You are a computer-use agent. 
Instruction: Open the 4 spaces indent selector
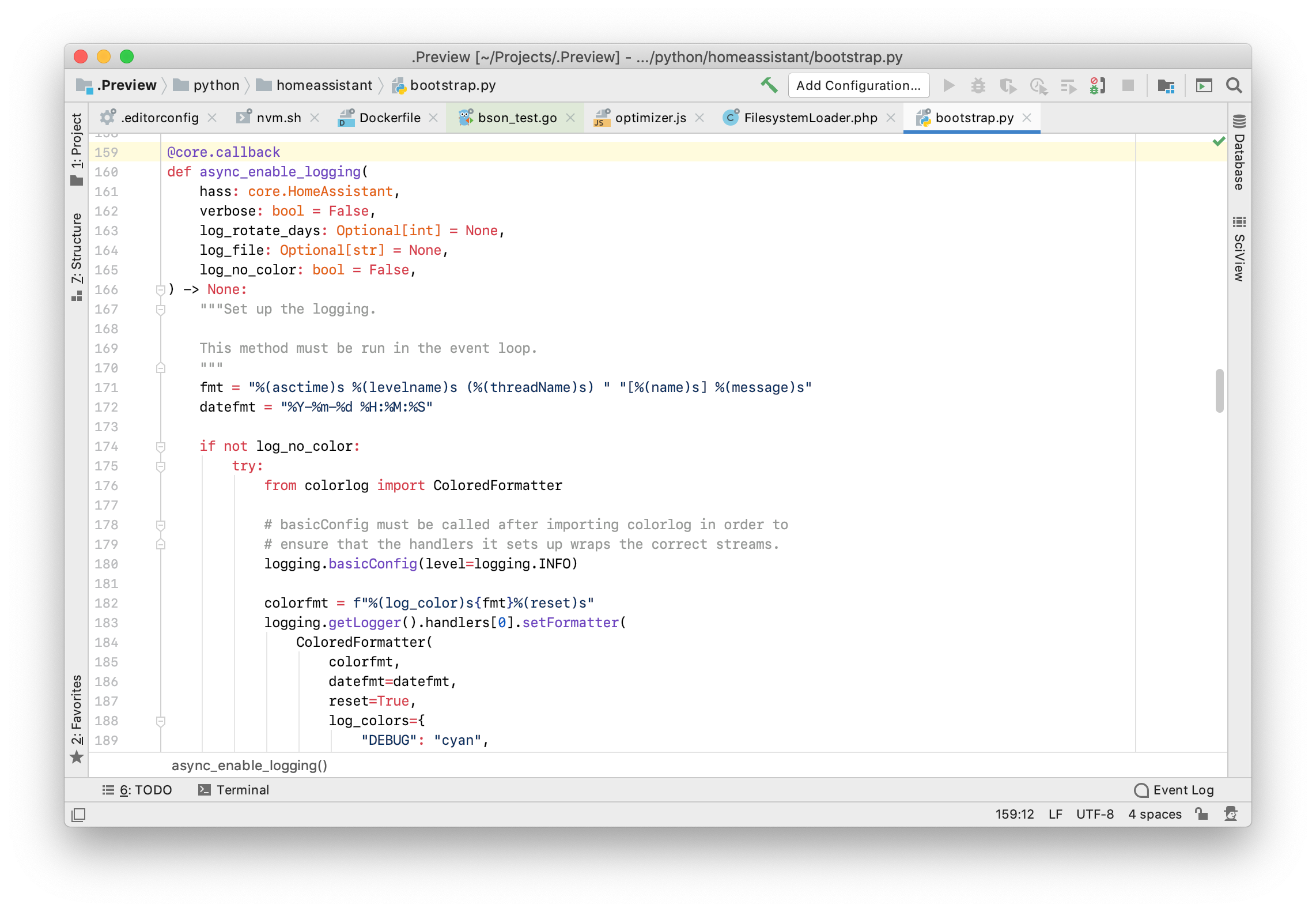click(1154, 814)
